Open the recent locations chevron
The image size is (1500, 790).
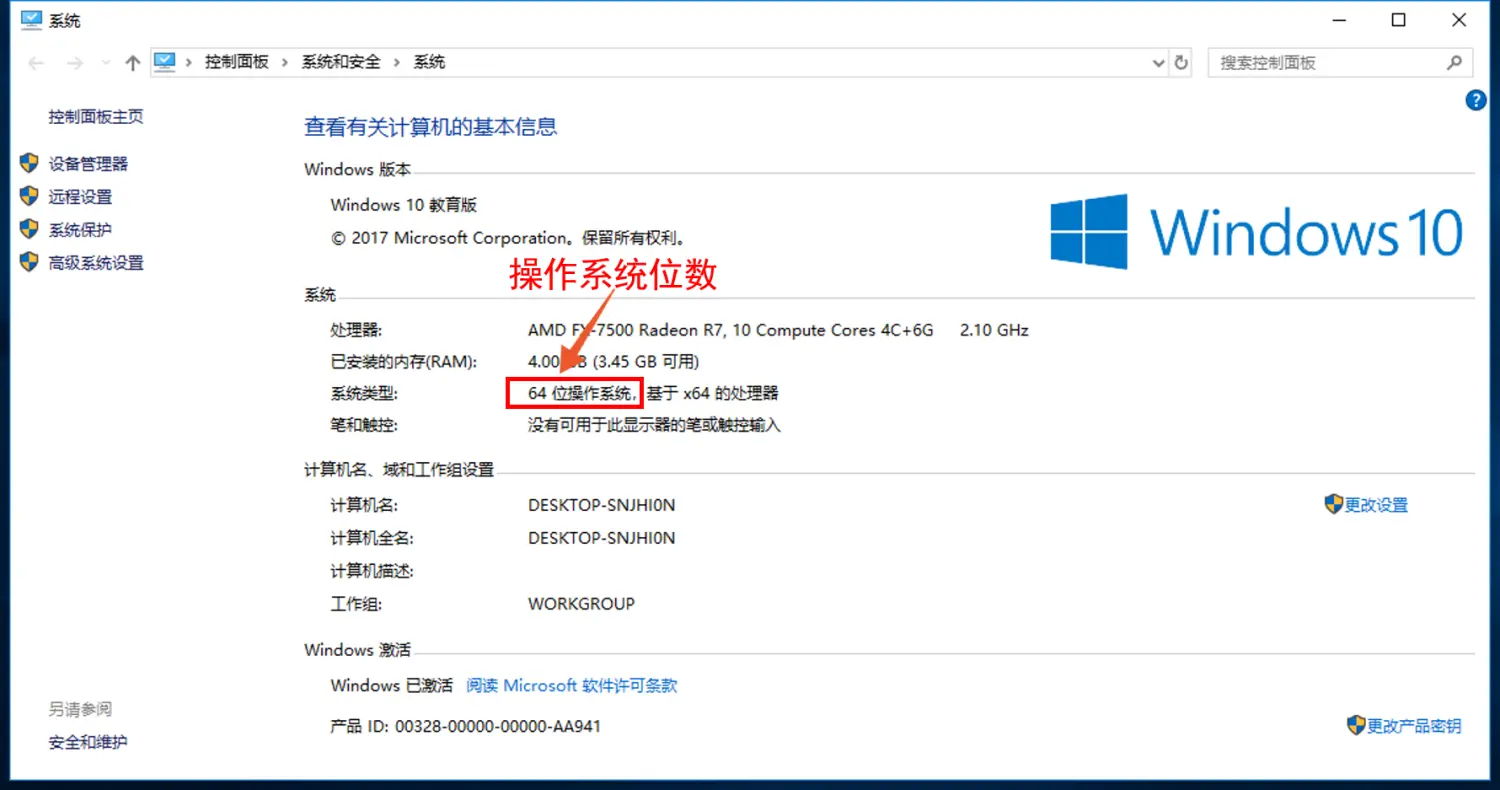106,63
